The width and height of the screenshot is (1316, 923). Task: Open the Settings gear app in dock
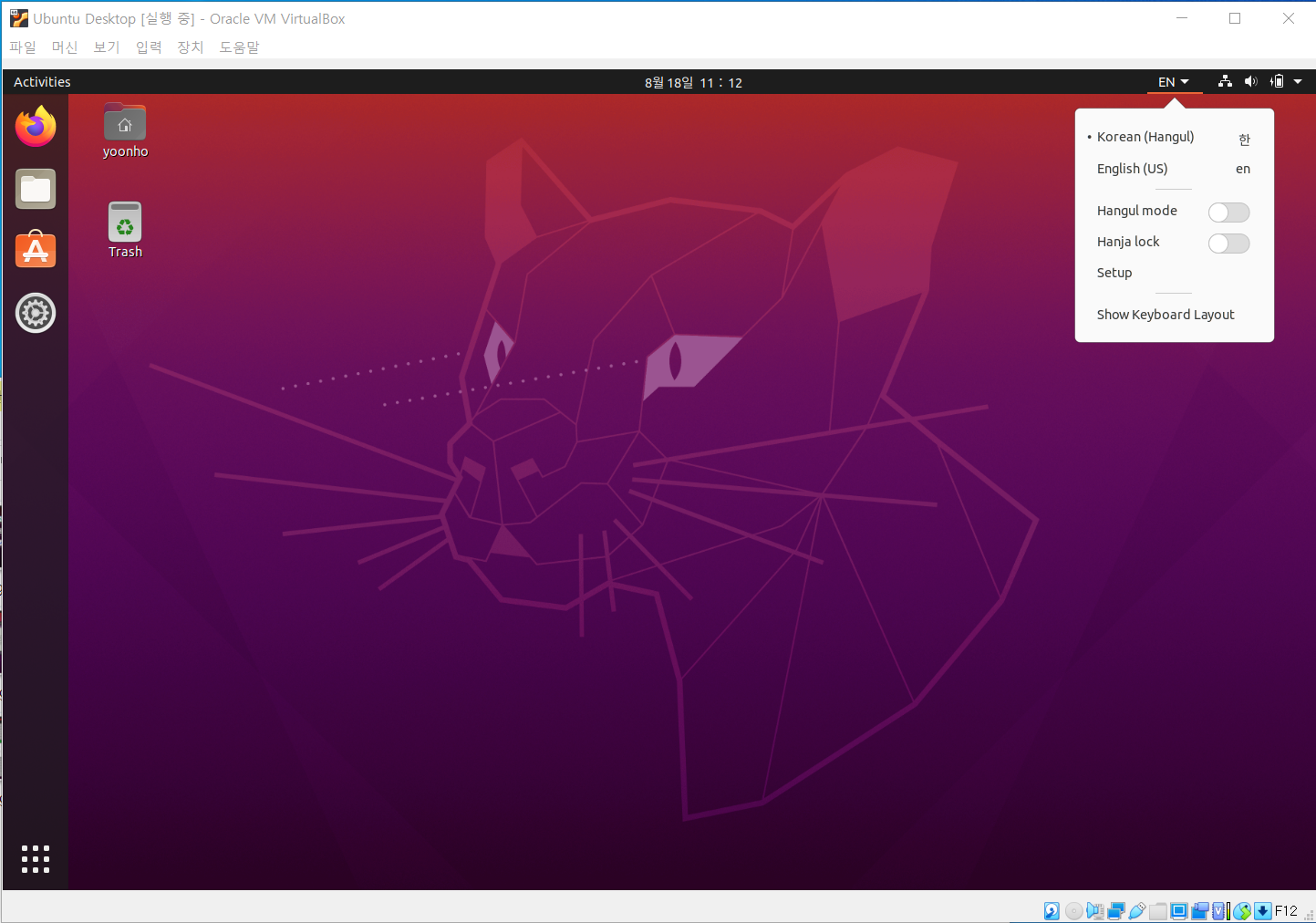pos(36,313)
